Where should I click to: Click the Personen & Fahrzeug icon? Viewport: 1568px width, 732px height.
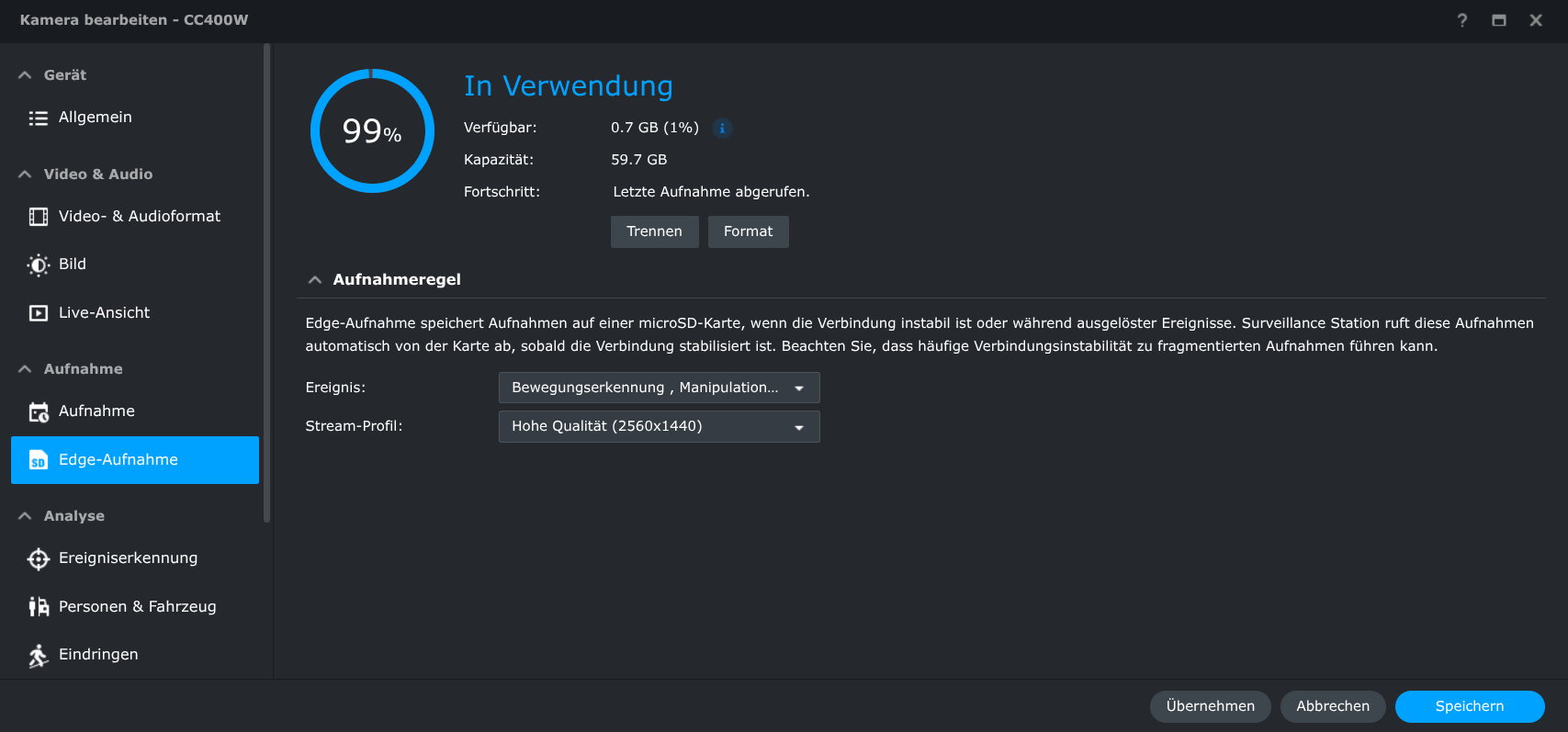pyautogui.click(x=38, y=607)
